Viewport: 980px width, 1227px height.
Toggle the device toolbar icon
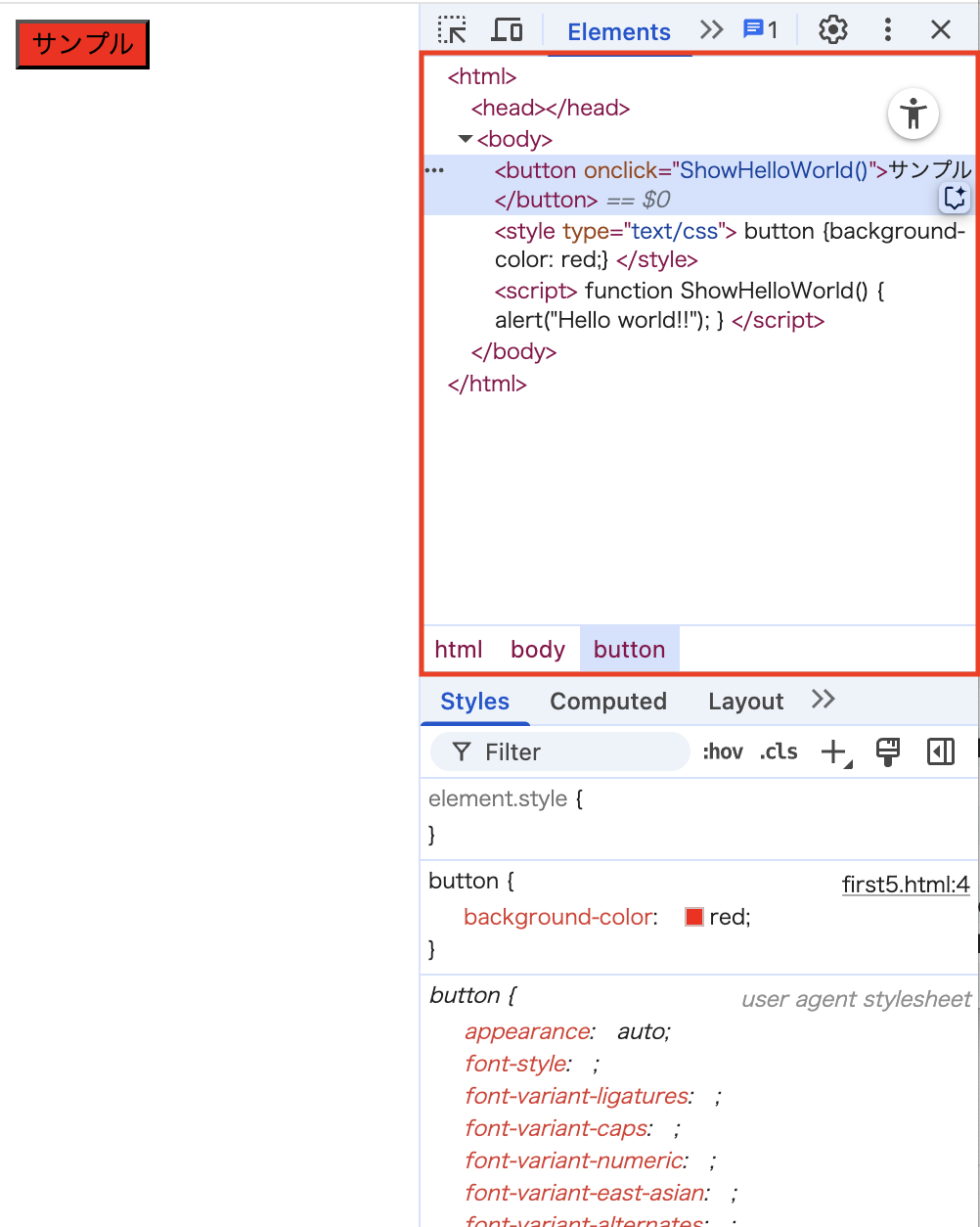click(x=507, y=29)
